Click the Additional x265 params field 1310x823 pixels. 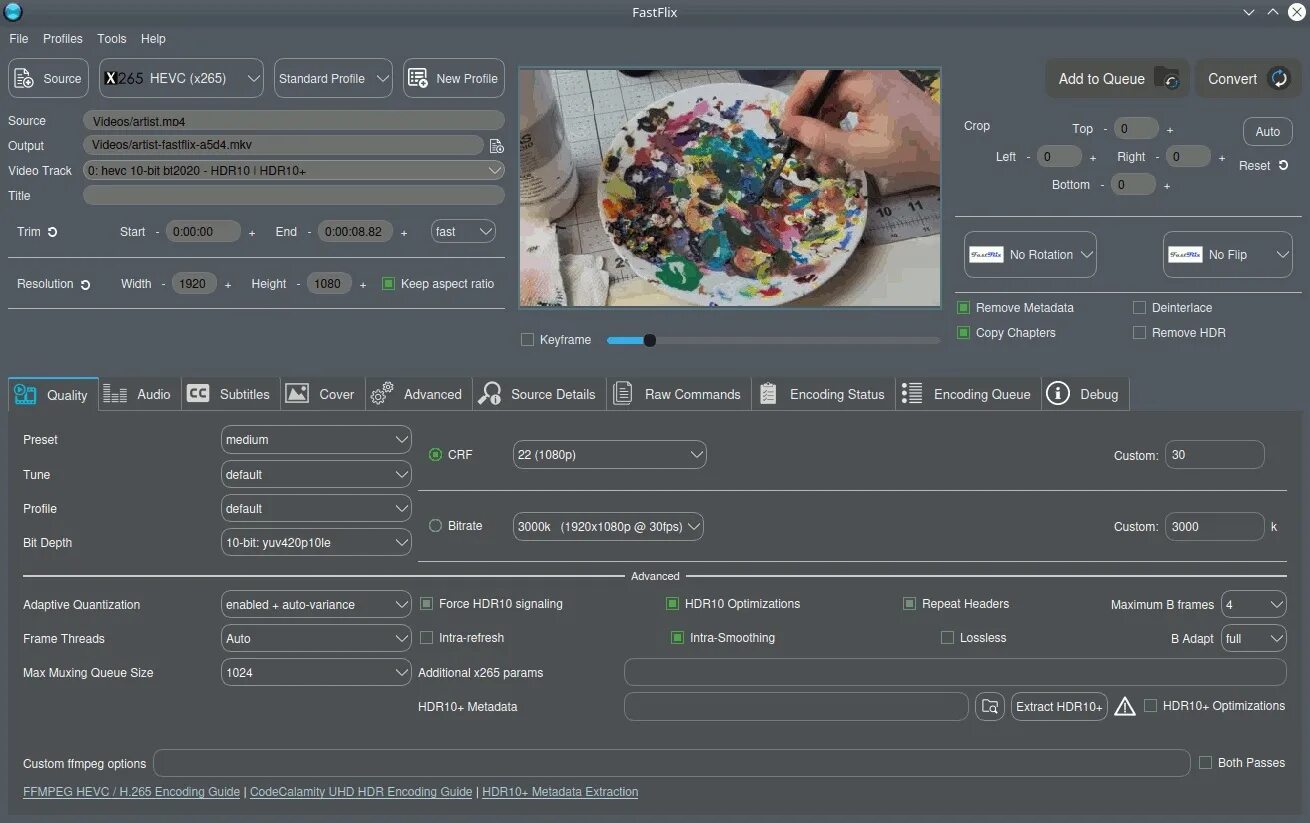pos(955,672)
